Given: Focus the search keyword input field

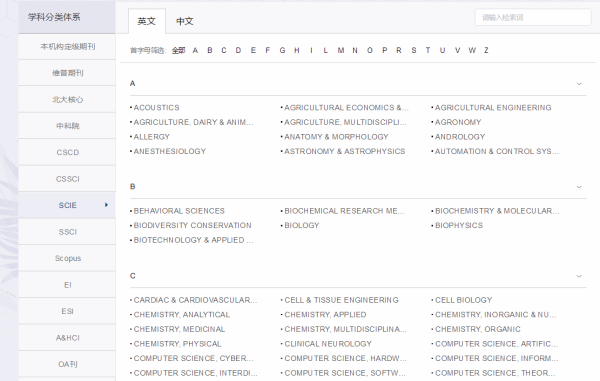Looking at the screenshot, I should [533, 17].
